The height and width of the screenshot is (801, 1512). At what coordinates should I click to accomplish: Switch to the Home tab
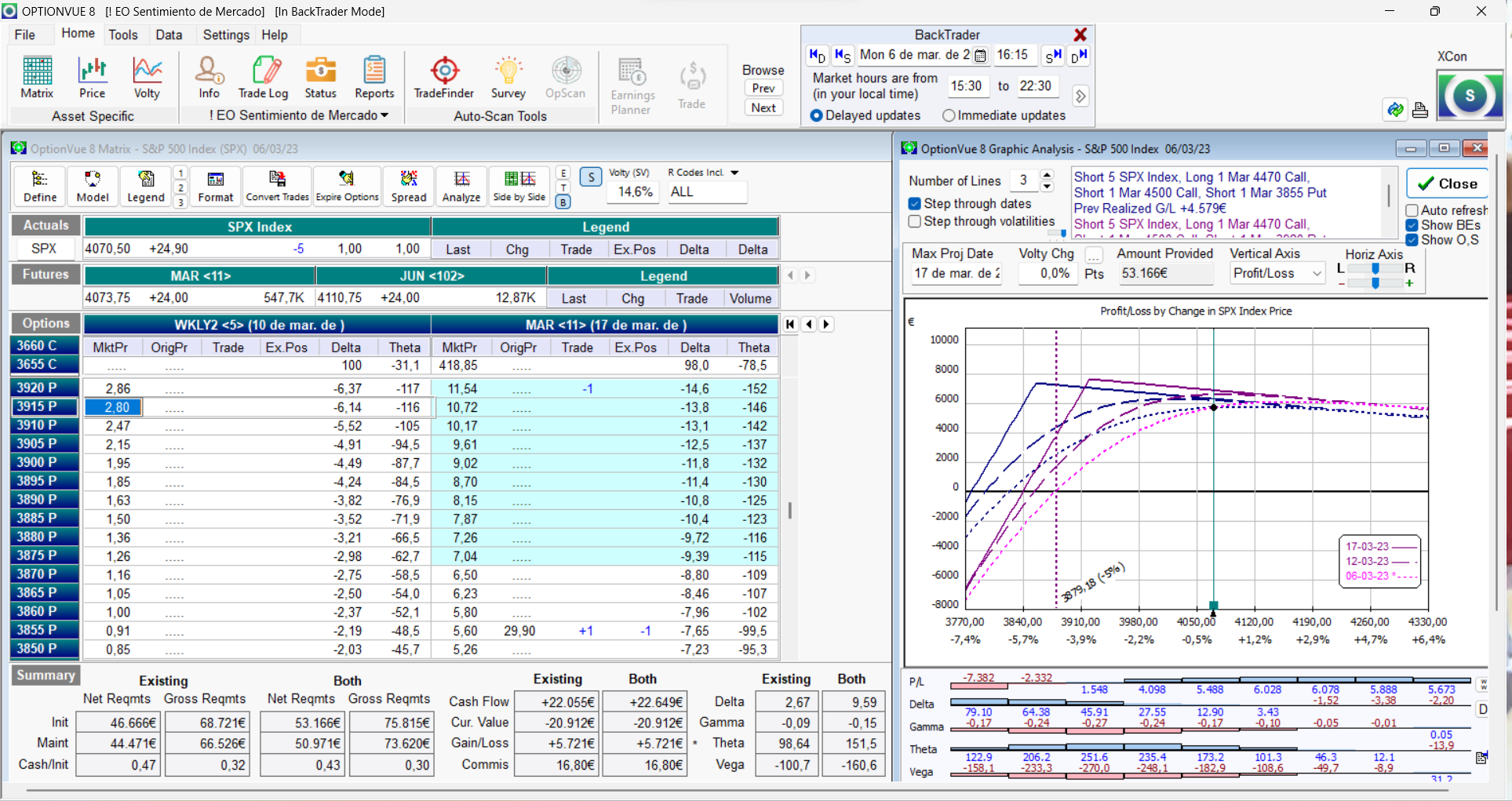78,34
